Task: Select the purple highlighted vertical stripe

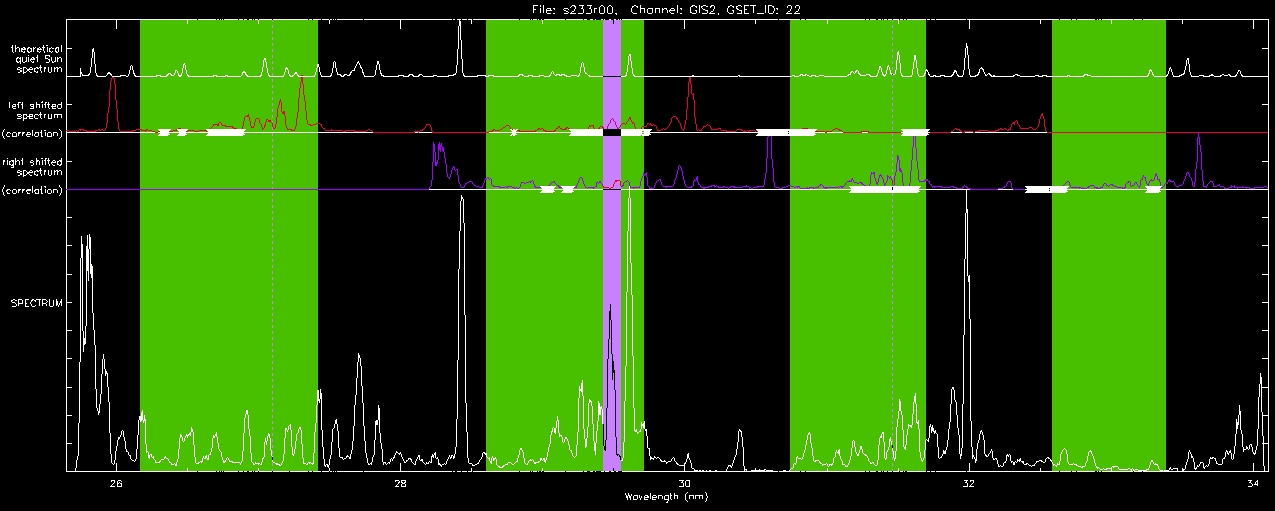Action: (x=612, y=245)
